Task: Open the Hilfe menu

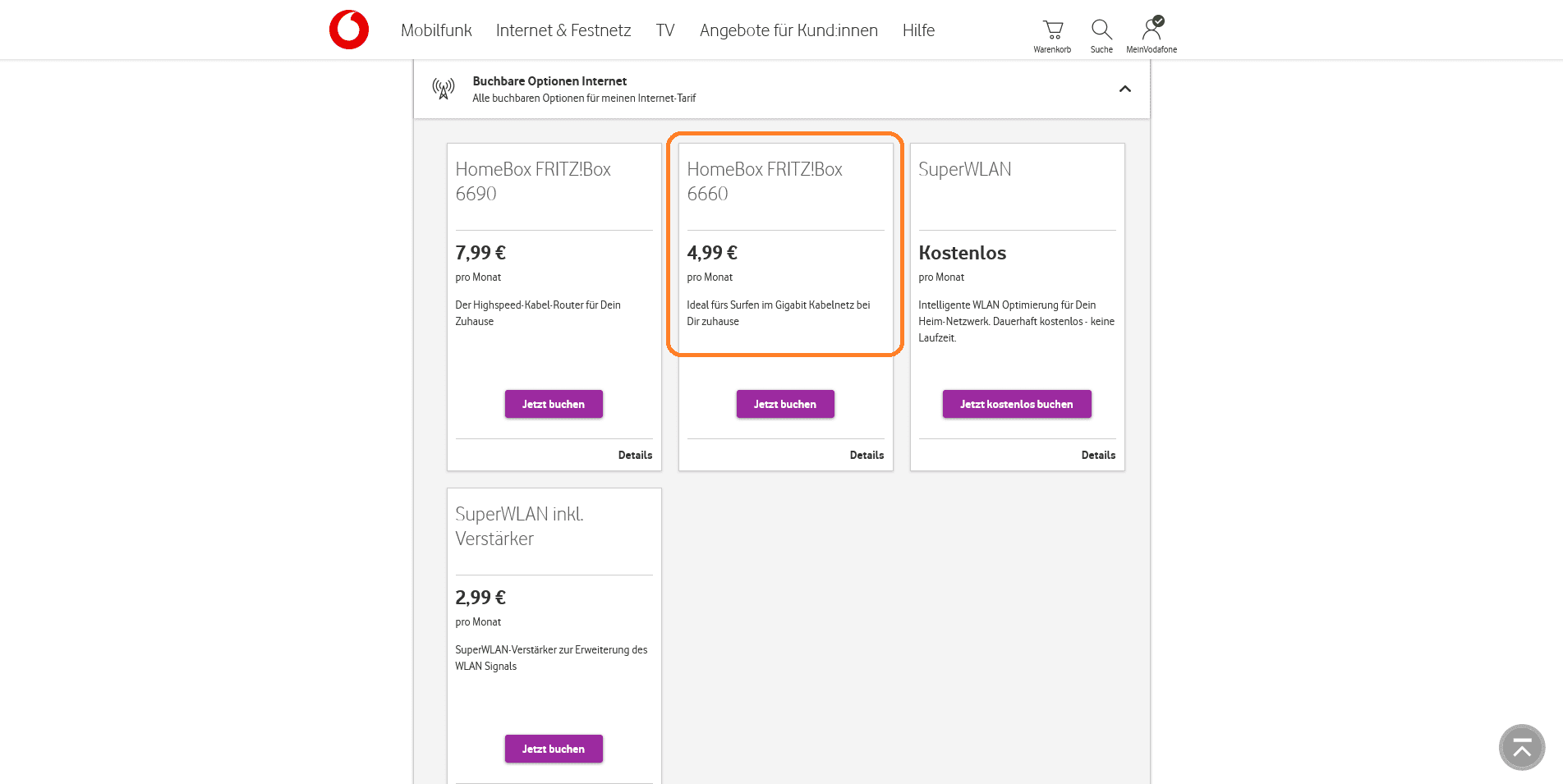Action: coord(918,30)
